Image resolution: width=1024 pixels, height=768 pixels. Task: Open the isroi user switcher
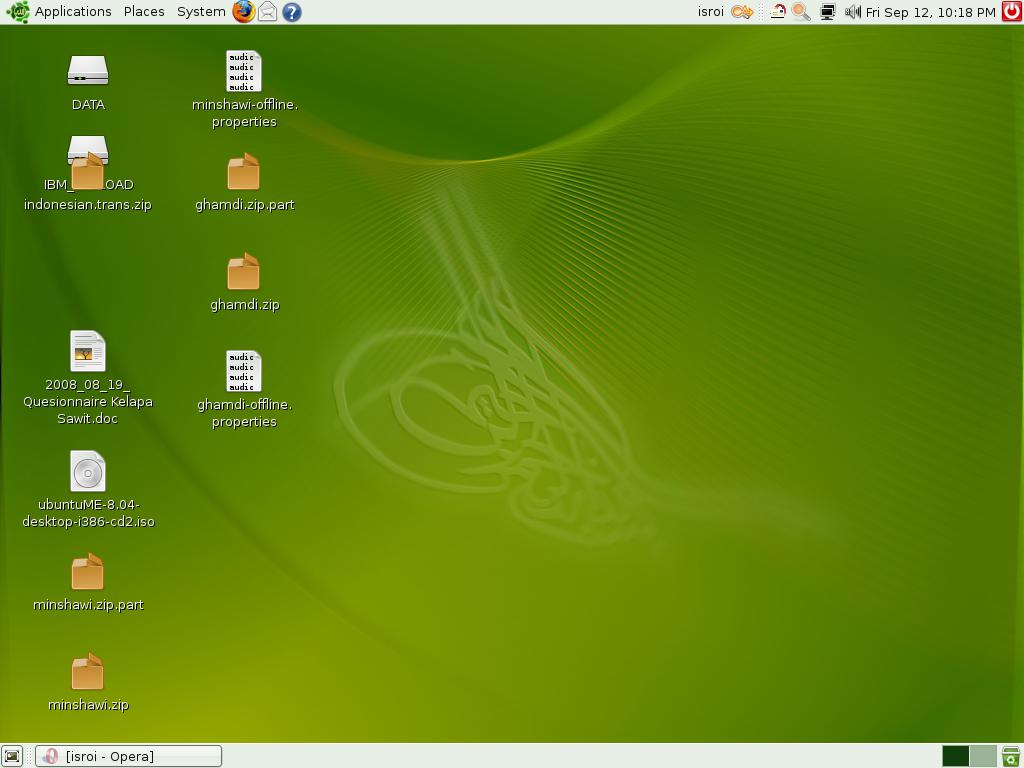(x=710, y=12)
